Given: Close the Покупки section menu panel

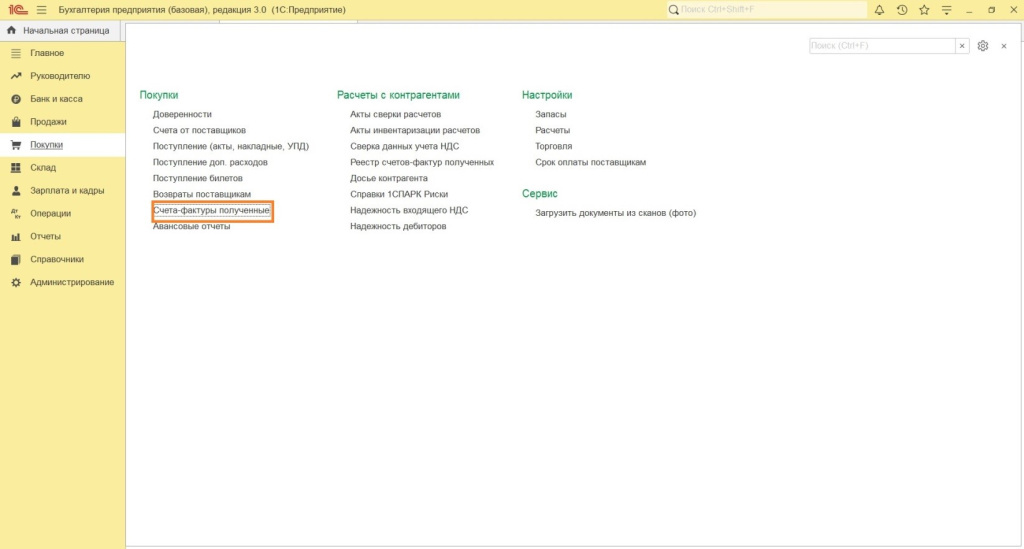Looking at the screenshot, I should (x=1003, y=46).
